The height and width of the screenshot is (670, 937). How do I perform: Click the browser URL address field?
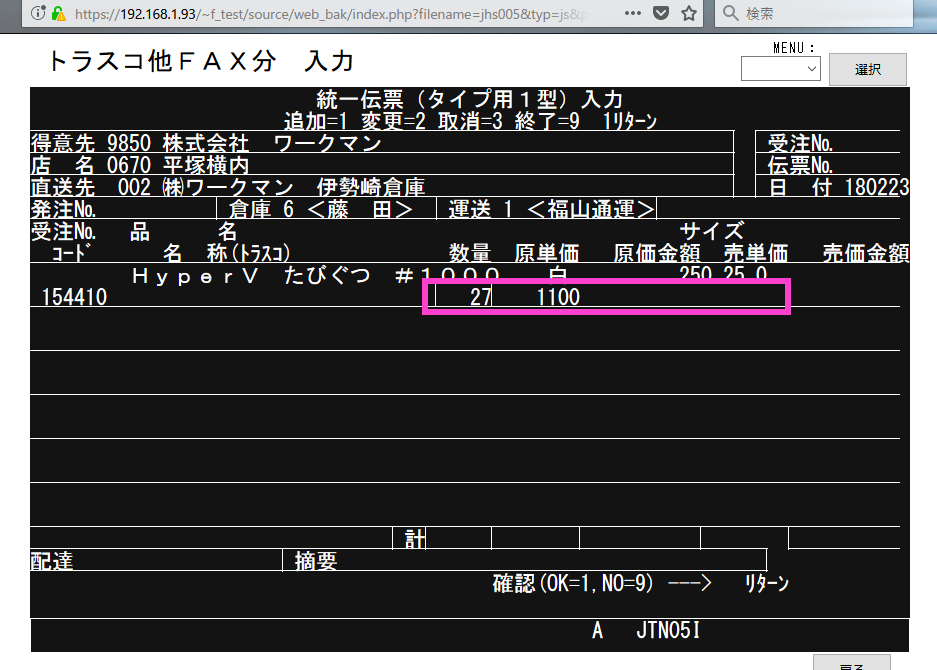click(x=330, y=14)
